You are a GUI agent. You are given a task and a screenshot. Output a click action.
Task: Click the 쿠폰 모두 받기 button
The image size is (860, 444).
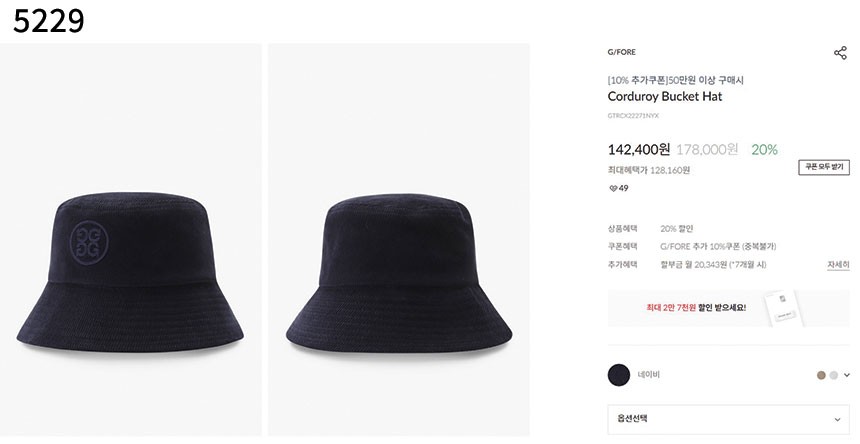click(x=823, y=167)
